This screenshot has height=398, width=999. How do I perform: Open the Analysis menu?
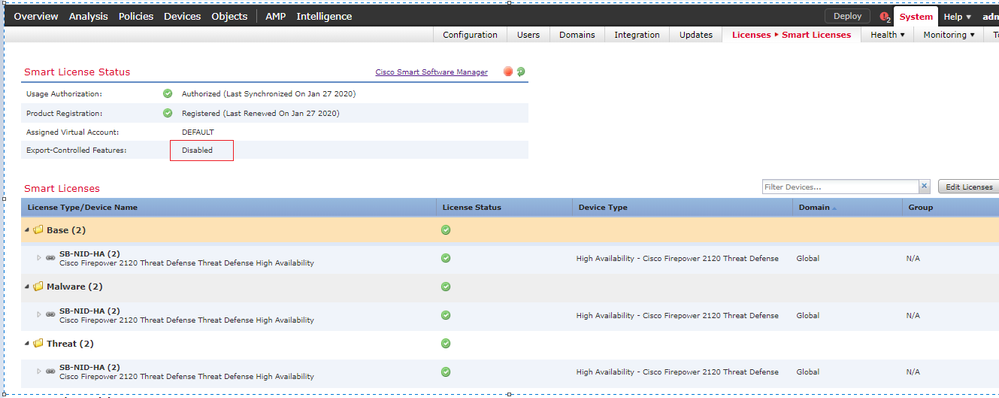pyautogui.click(x=88, y=17)
